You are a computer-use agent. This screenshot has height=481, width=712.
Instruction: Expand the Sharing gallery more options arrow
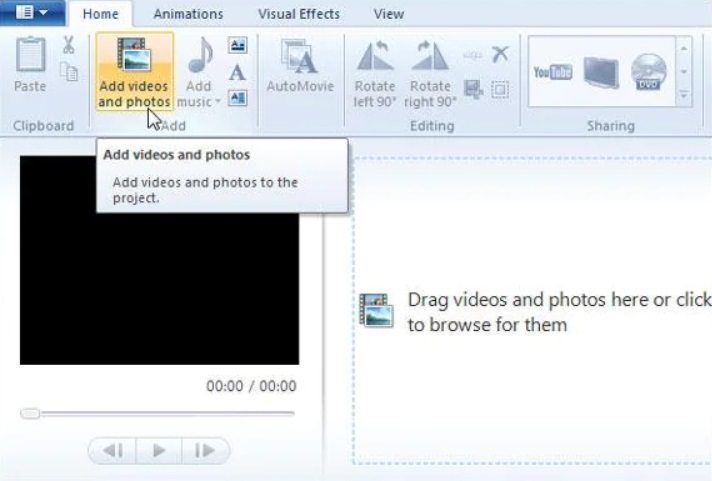[685, 96]
